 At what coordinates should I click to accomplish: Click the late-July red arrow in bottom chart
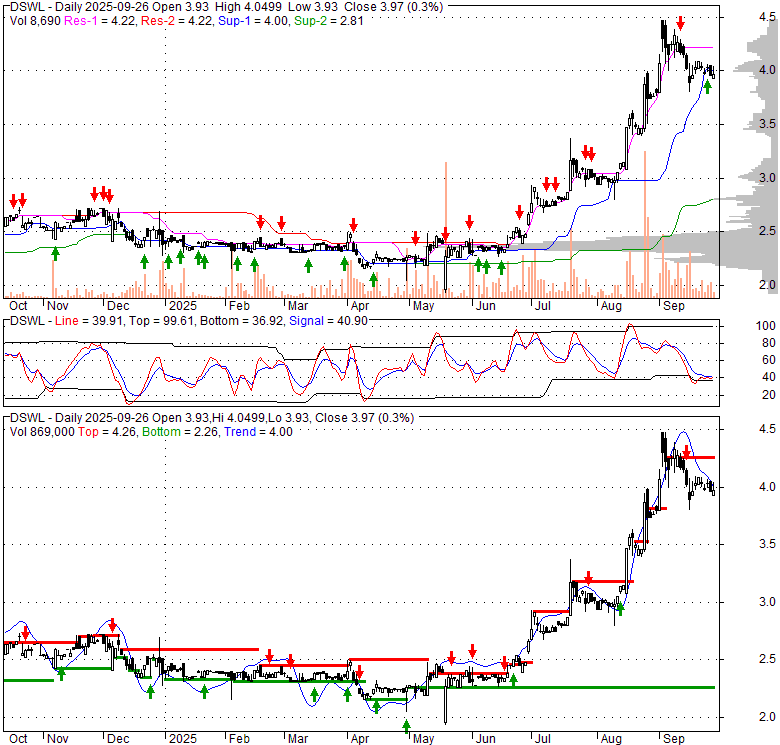588,578
